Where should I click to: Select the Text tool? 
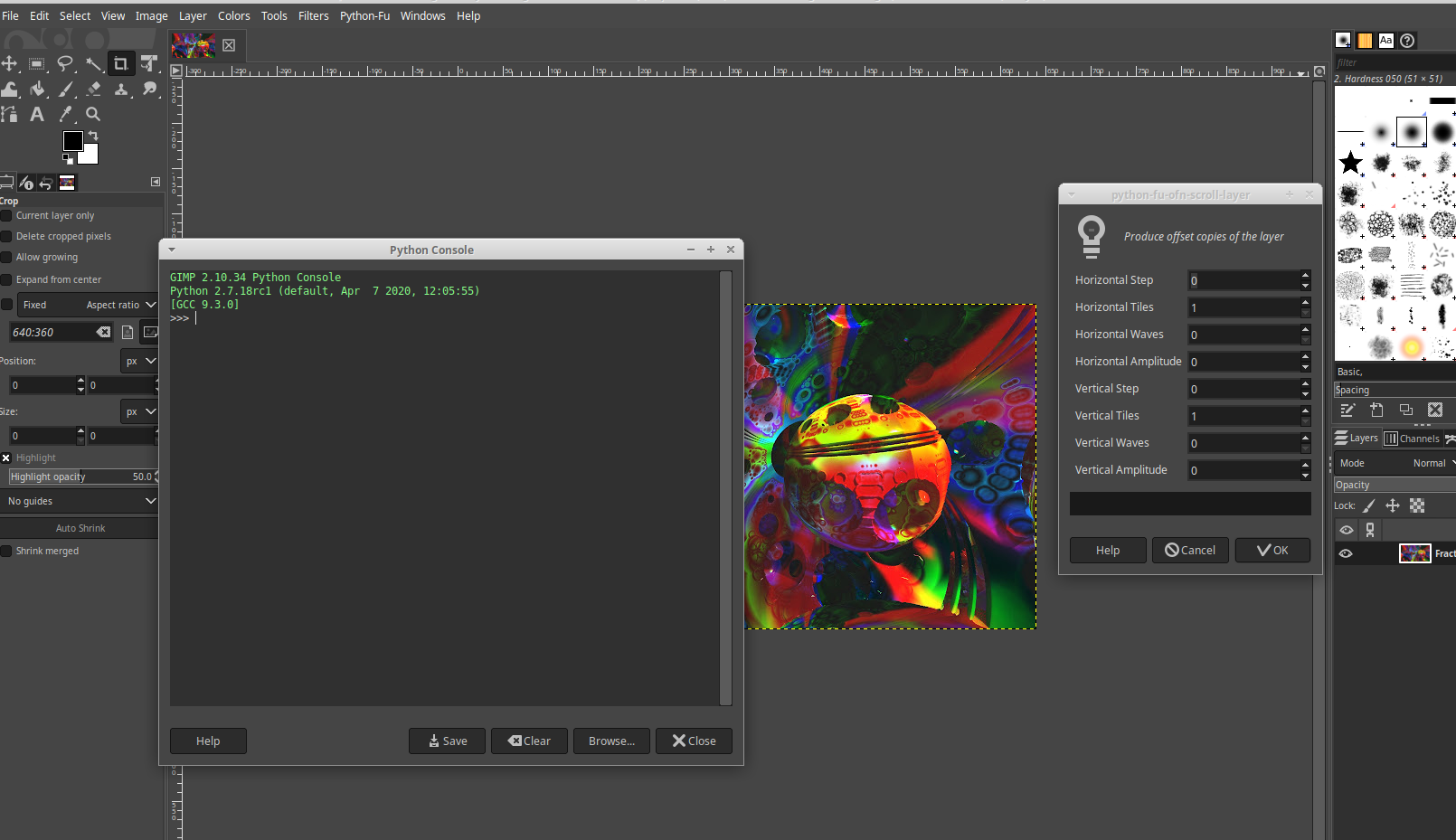(x=37, y=114)
